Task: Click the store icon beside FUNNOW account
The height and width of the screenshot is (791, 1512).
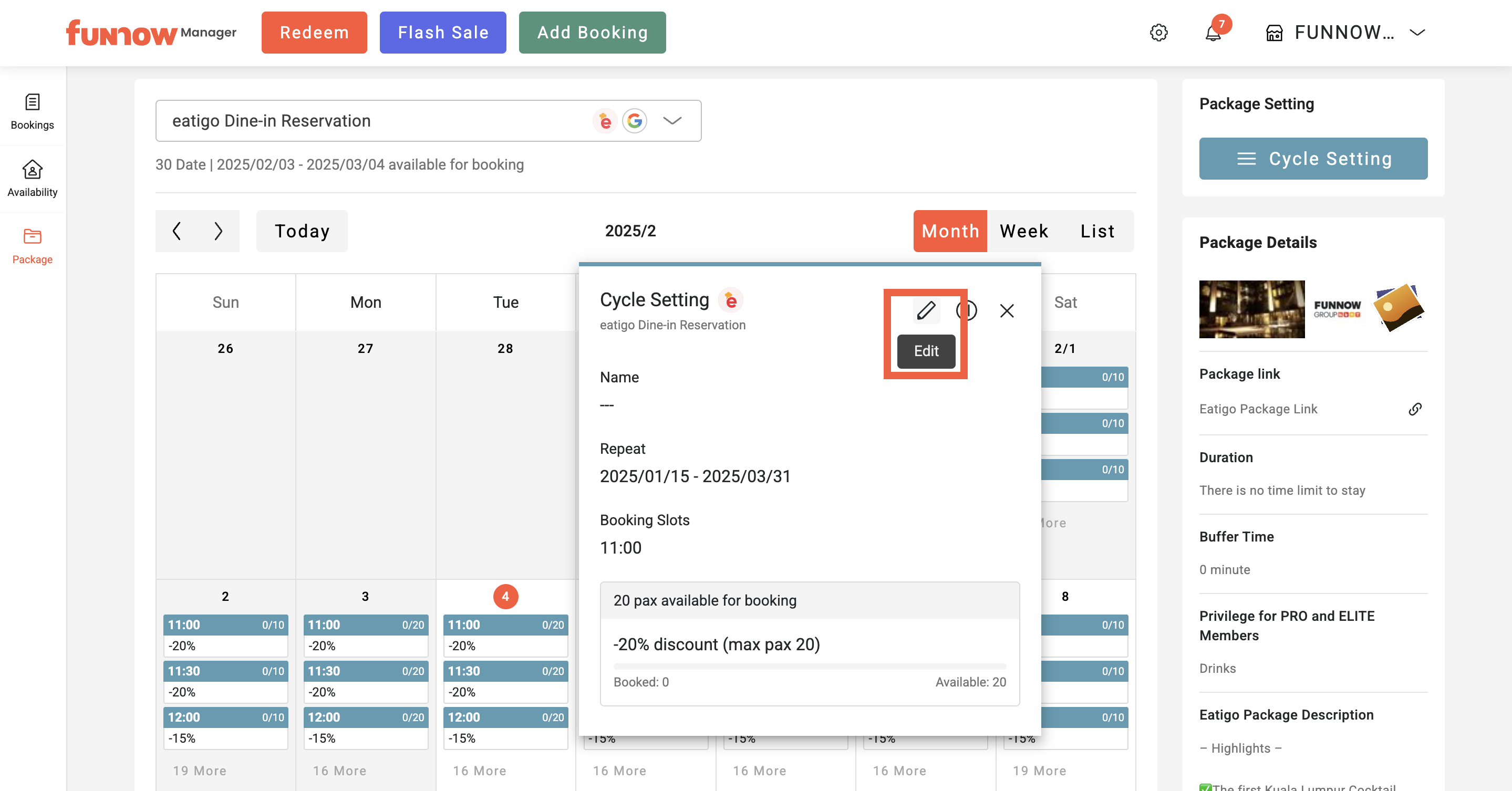Action: (x=1275, y=33)
